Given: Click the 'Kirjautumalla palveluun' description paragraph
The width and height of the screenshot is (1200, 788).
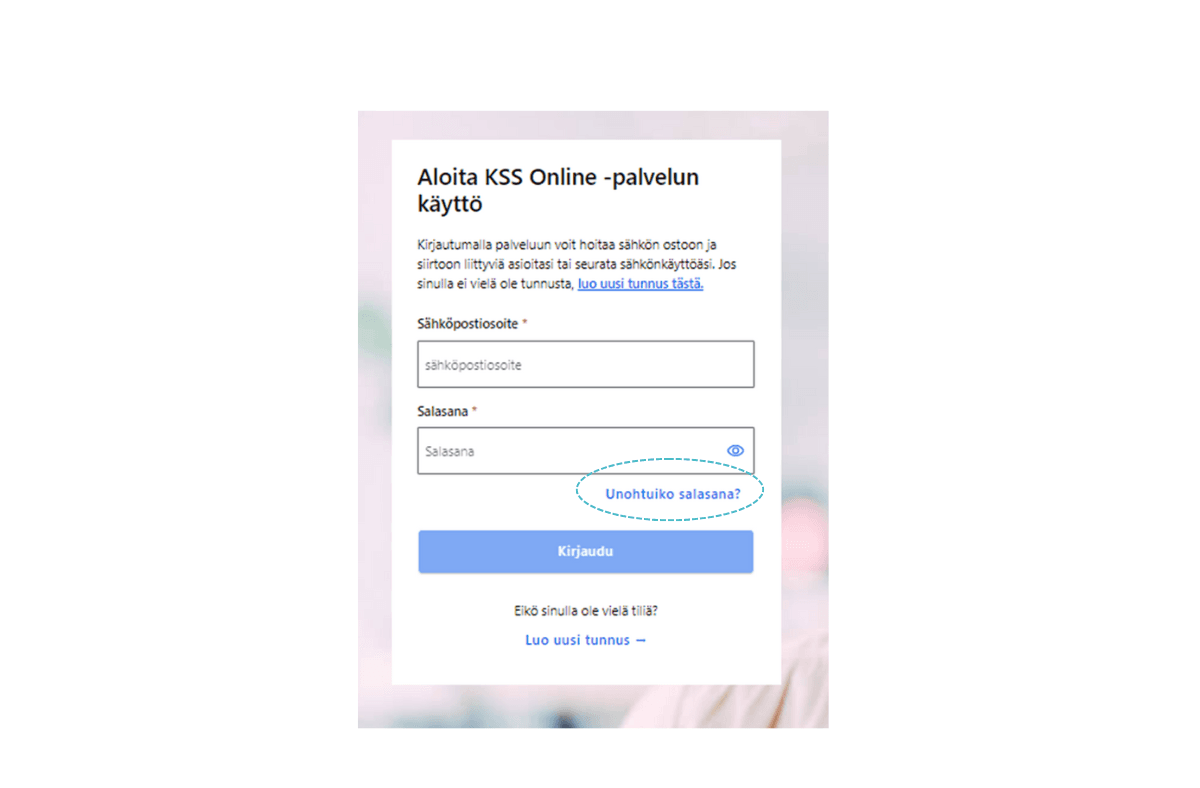Looking at the screenshot, I should (x=578, y=264).
